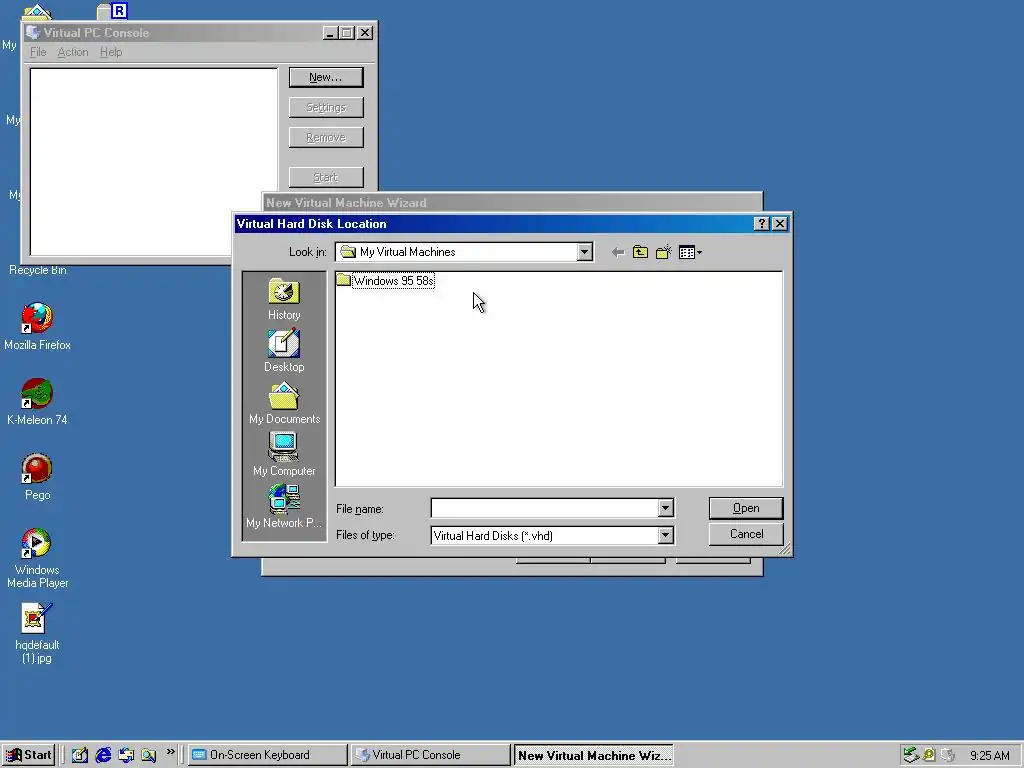1024x768 pixels.
Task: Expand the Look in dropdown
Action: 584,252
